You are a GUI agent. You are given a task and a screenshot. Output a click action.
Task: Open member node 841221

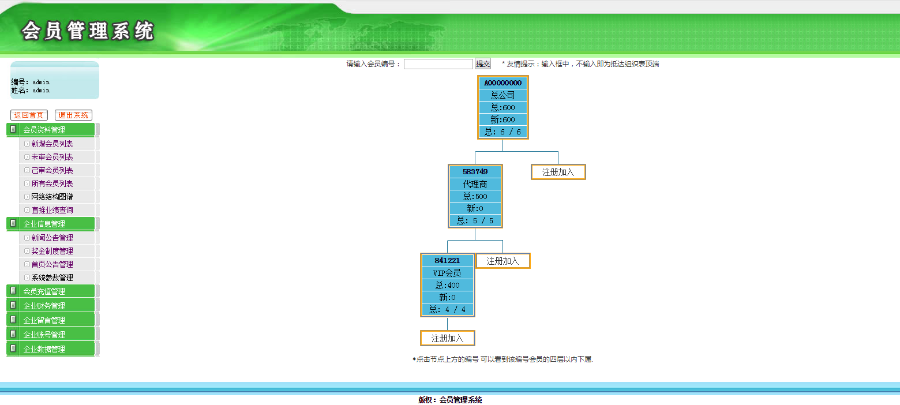pyautogui.click(x=448, y=260)
